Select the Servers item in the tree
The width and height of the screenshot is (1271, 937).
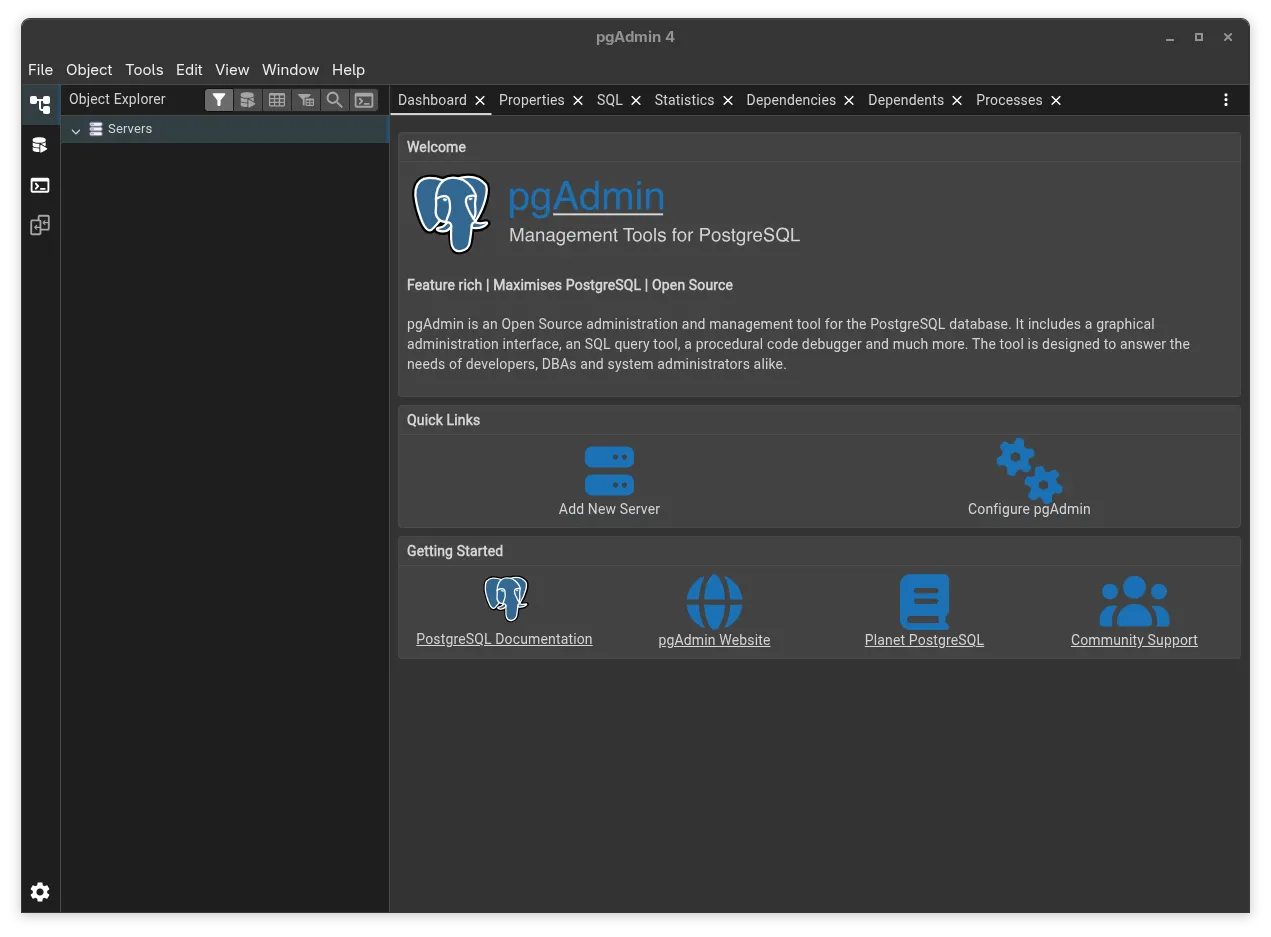[130, 129]
